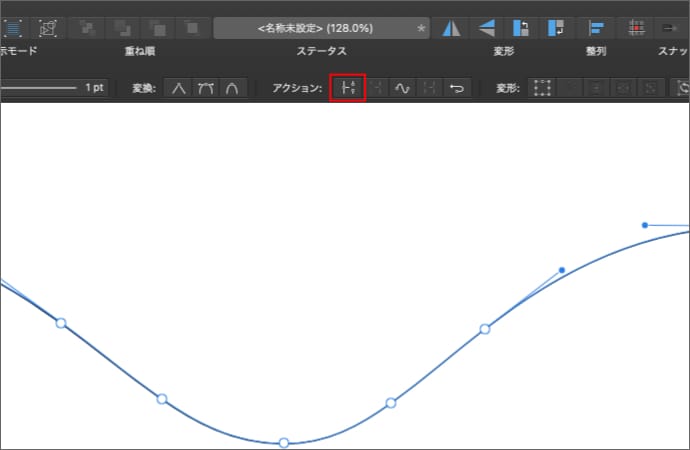The height and width of the screenshot is (450, 690).
Task: Click the Join Curves action button
Action: (x=429, y=88)
